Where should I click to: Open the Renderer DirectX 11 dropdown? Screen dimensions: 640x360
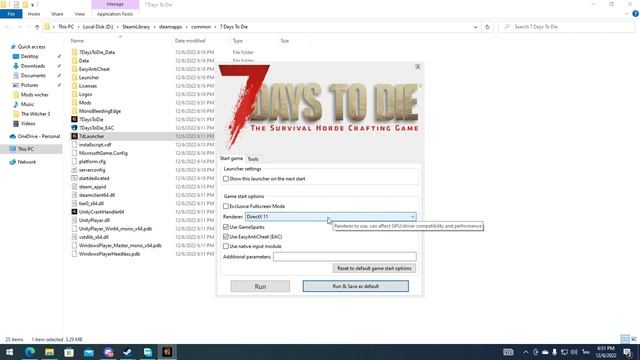click(330, 217)
